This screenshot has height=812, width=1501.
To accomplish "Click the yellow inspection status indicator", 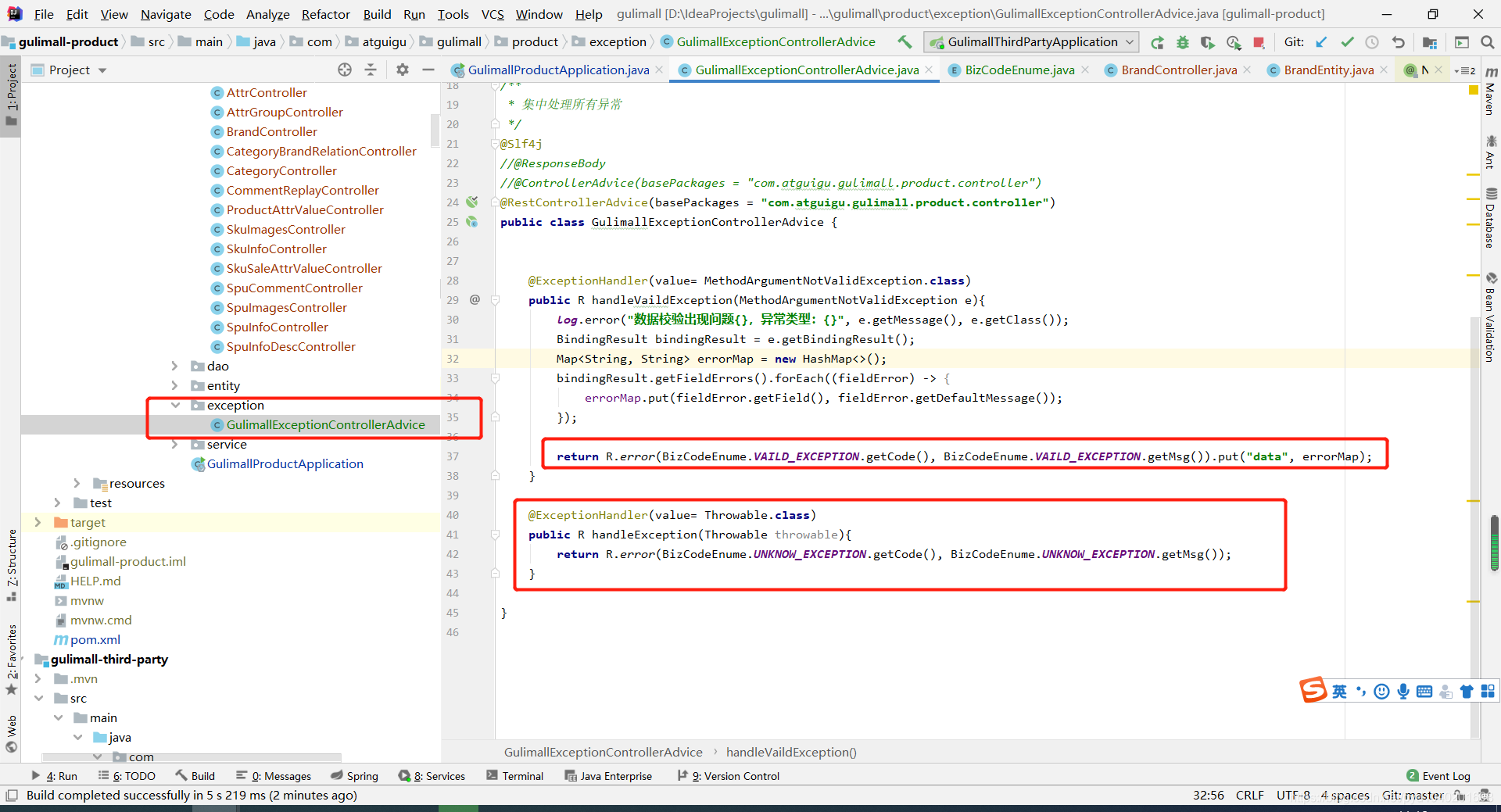I will (x=1474, y=90).
